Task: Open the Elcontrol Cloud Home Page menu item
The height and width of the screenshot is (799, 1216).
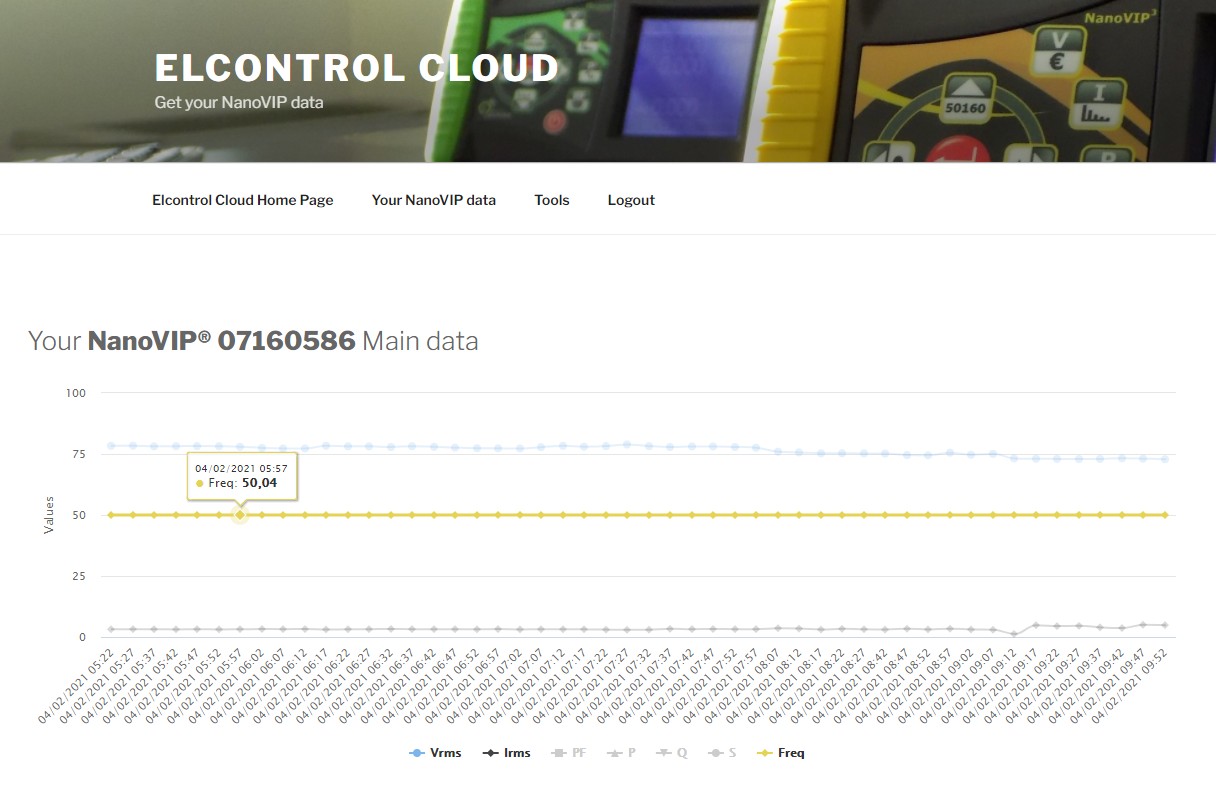Action: click(242, 200)
